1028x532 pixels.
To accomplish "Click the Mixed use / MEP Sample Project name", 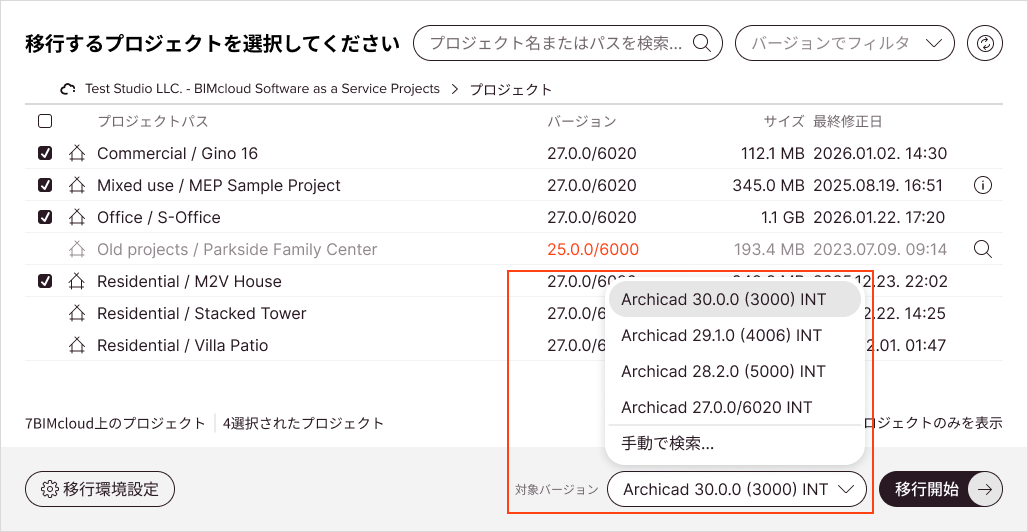I will [219, 186].
